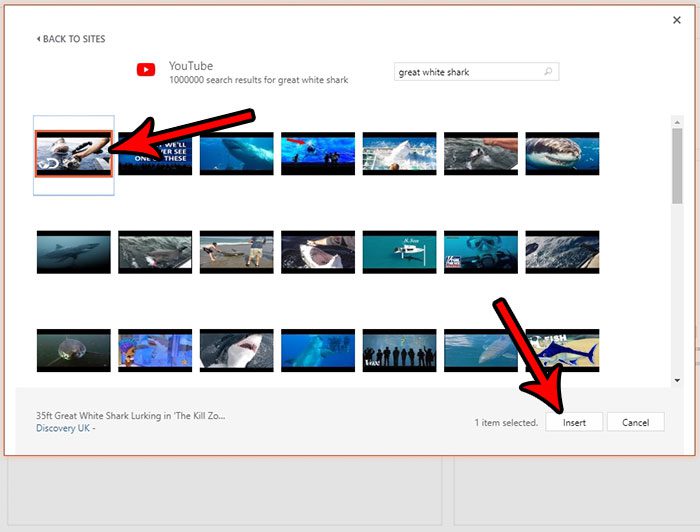
Task: Click the search magnifier icon
Action: (548, 72)
